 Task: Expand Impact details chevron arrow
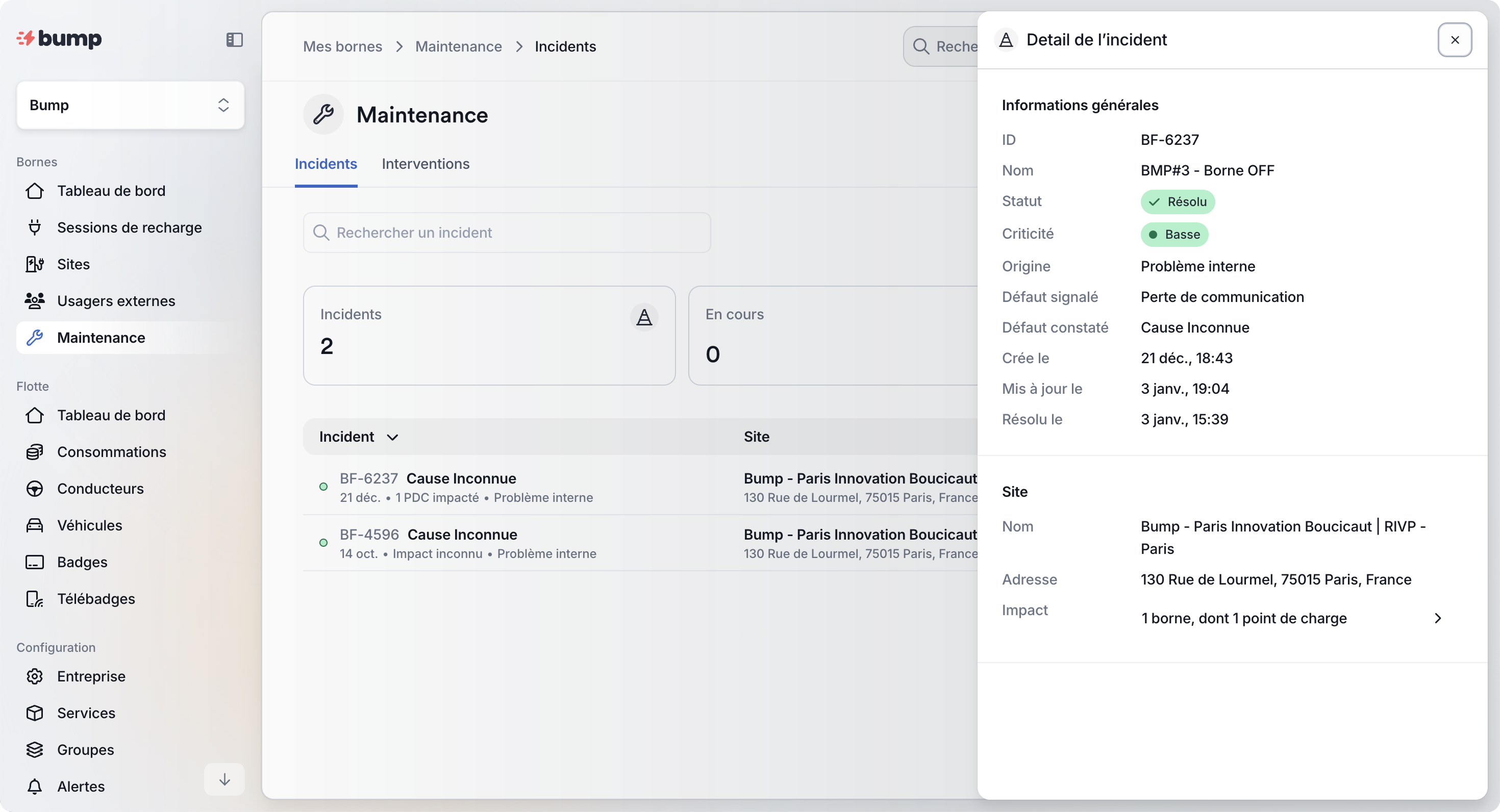(x=1437, y=618)
